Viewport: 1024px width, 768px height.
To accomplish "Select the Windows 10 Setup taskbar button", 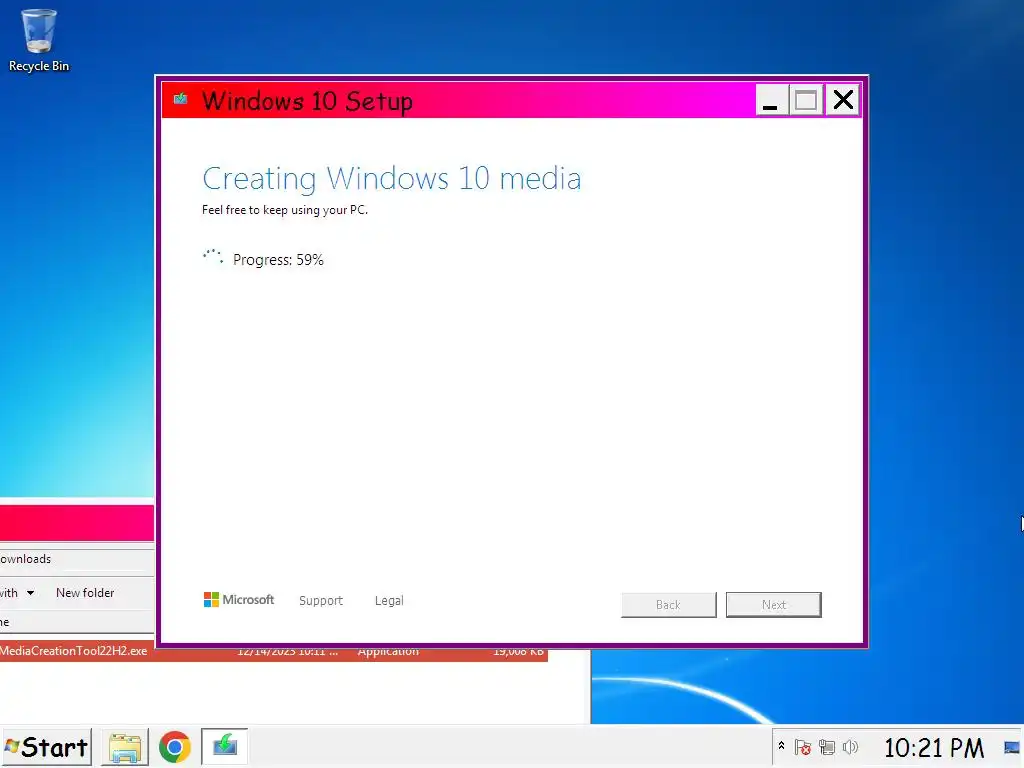I will pos(224,746).
